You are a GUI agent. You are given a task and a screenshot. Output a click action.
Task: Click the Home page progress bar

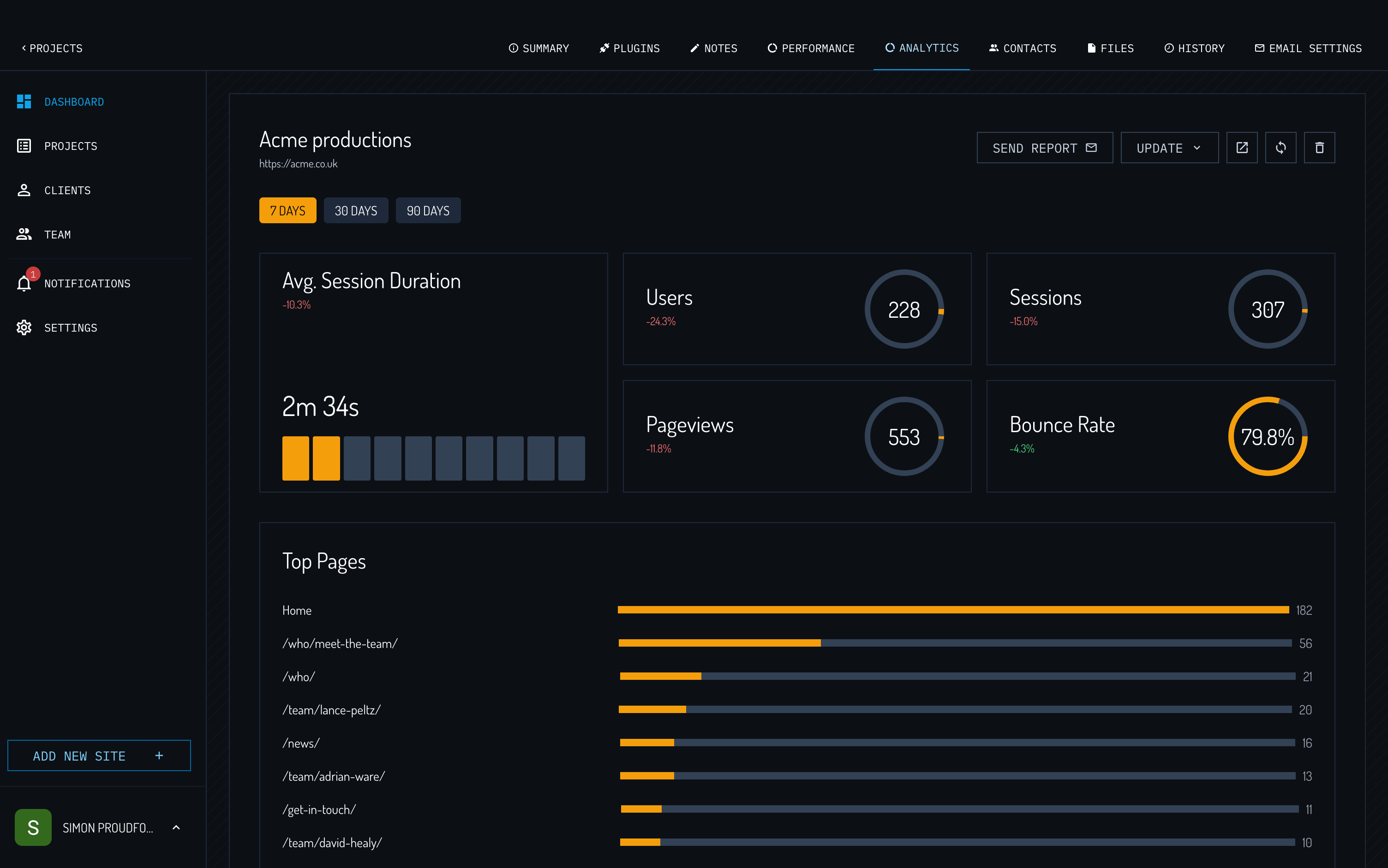pyautogui.click(x=953, y=610)
